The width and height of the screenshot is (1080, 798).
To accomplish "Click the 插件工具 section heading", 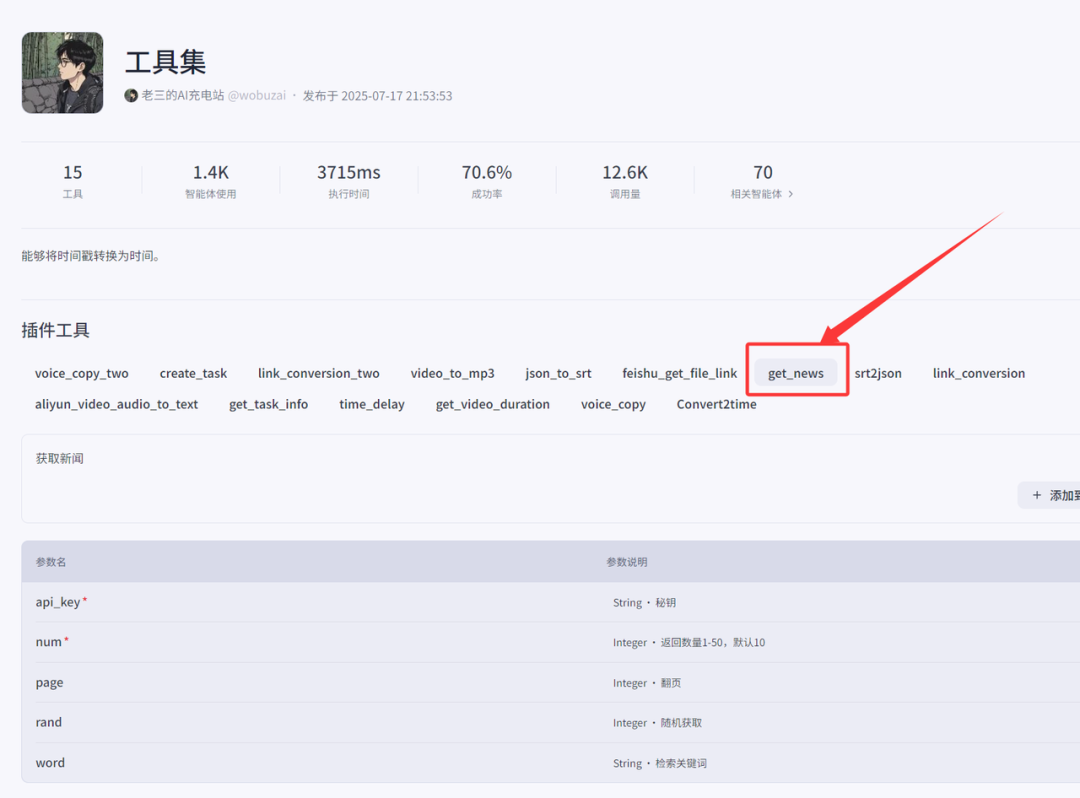I will click(x=56, y=330).
